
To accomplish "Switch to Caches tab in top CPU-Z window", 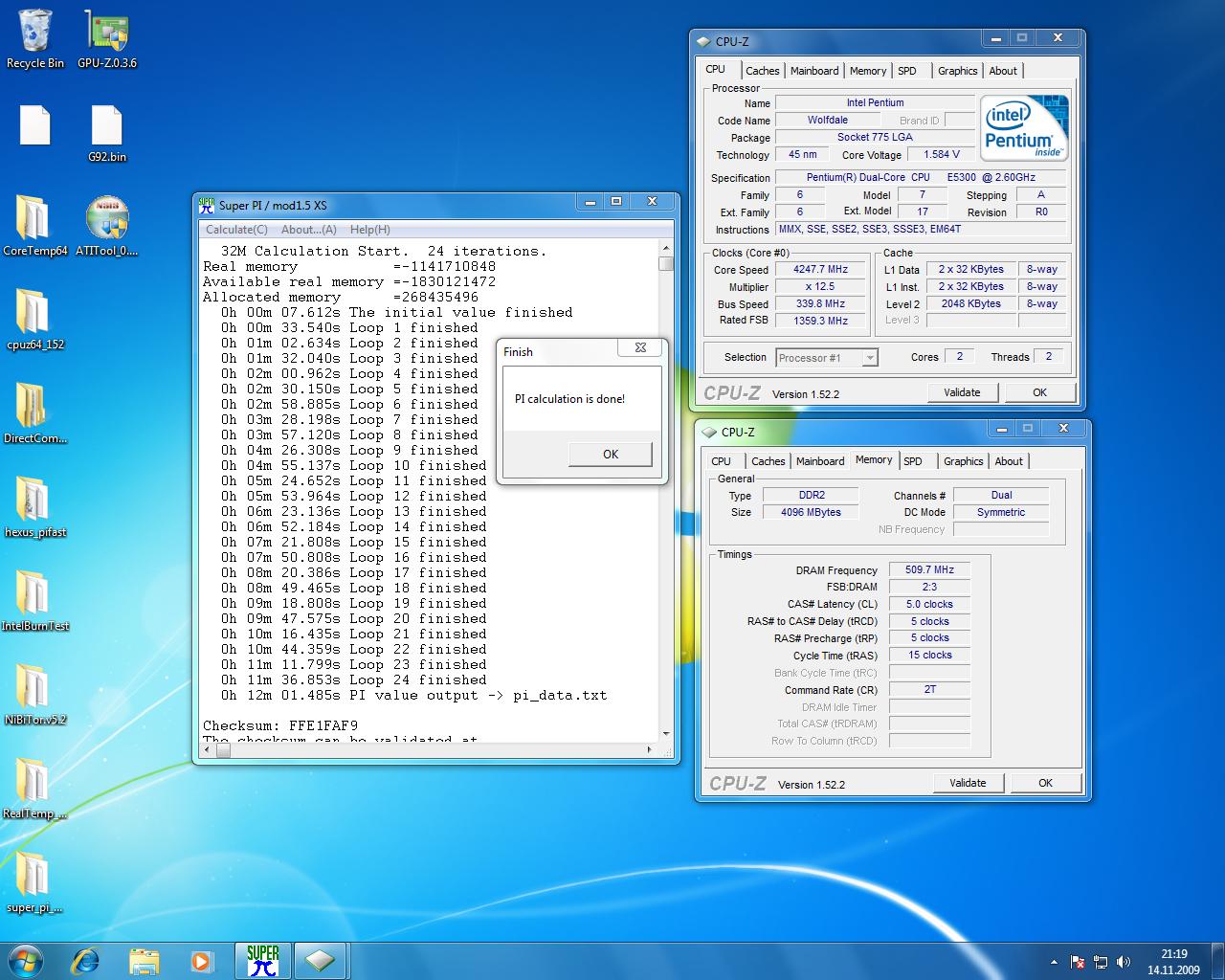I will coord(763,71).
